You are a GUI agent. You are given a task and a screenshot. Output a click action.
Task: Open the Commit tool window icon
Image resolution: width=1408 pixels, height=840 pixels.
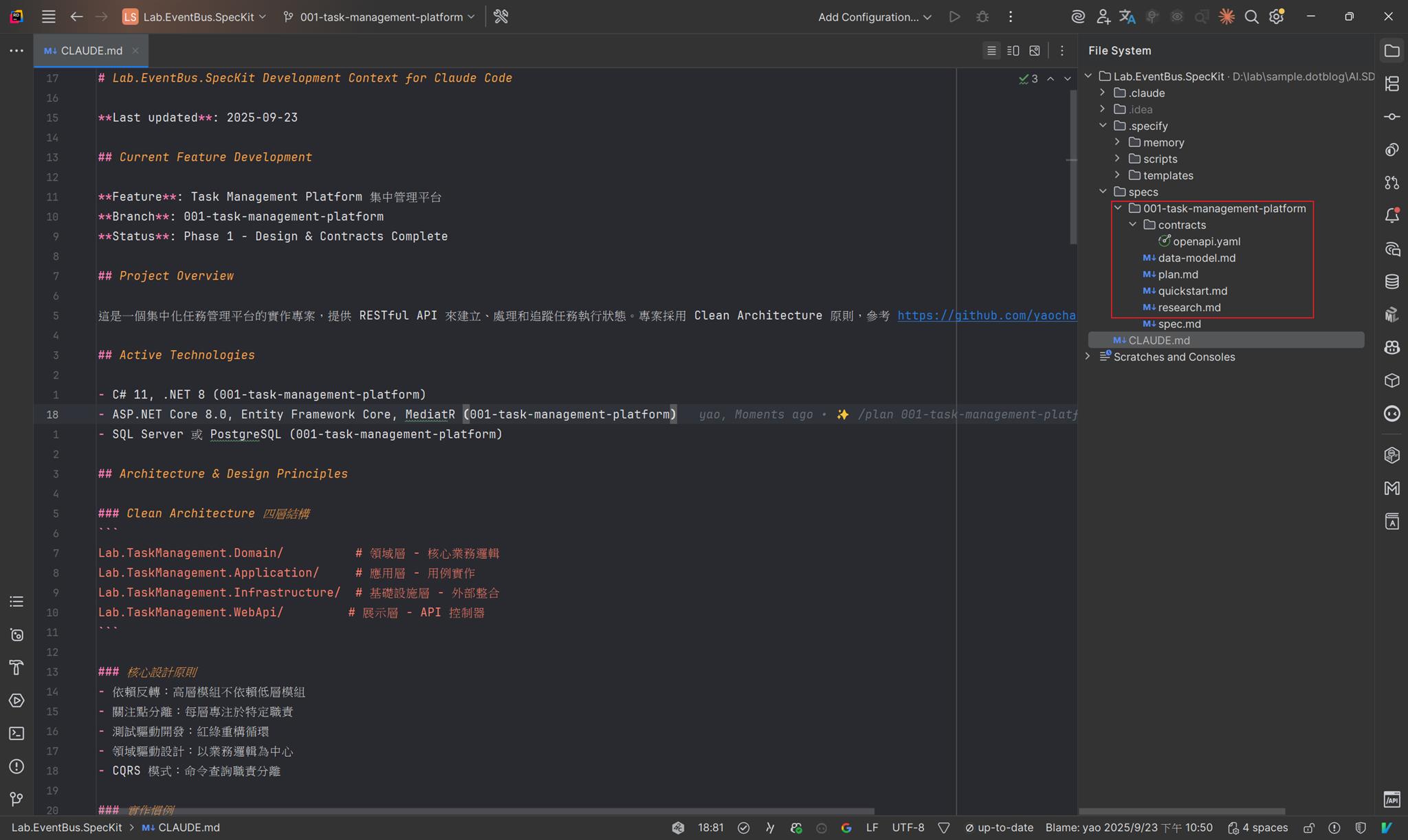pos(1392,116)
